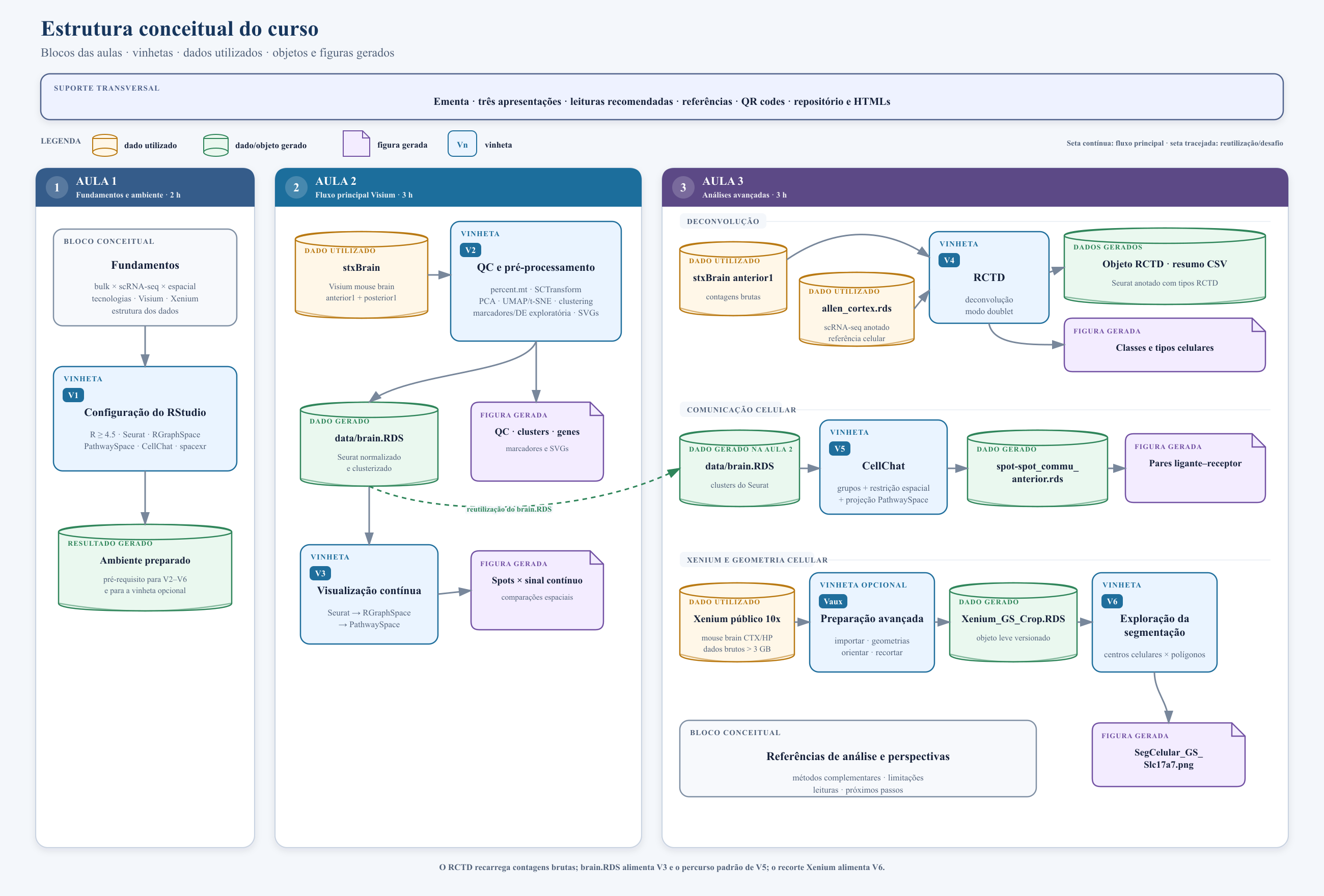The image size is (1324, 896).
Task: Select the 'Dado gerado na Aula 2' brain.RDS cylinder
Action: (x=739, y=468)
